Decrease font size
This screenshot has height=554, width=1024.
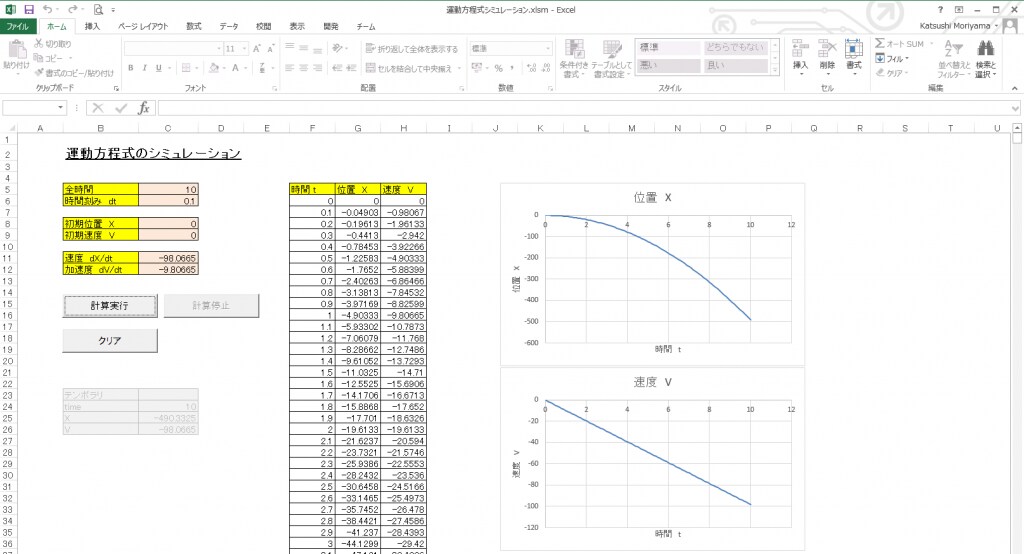click(270, 48)
